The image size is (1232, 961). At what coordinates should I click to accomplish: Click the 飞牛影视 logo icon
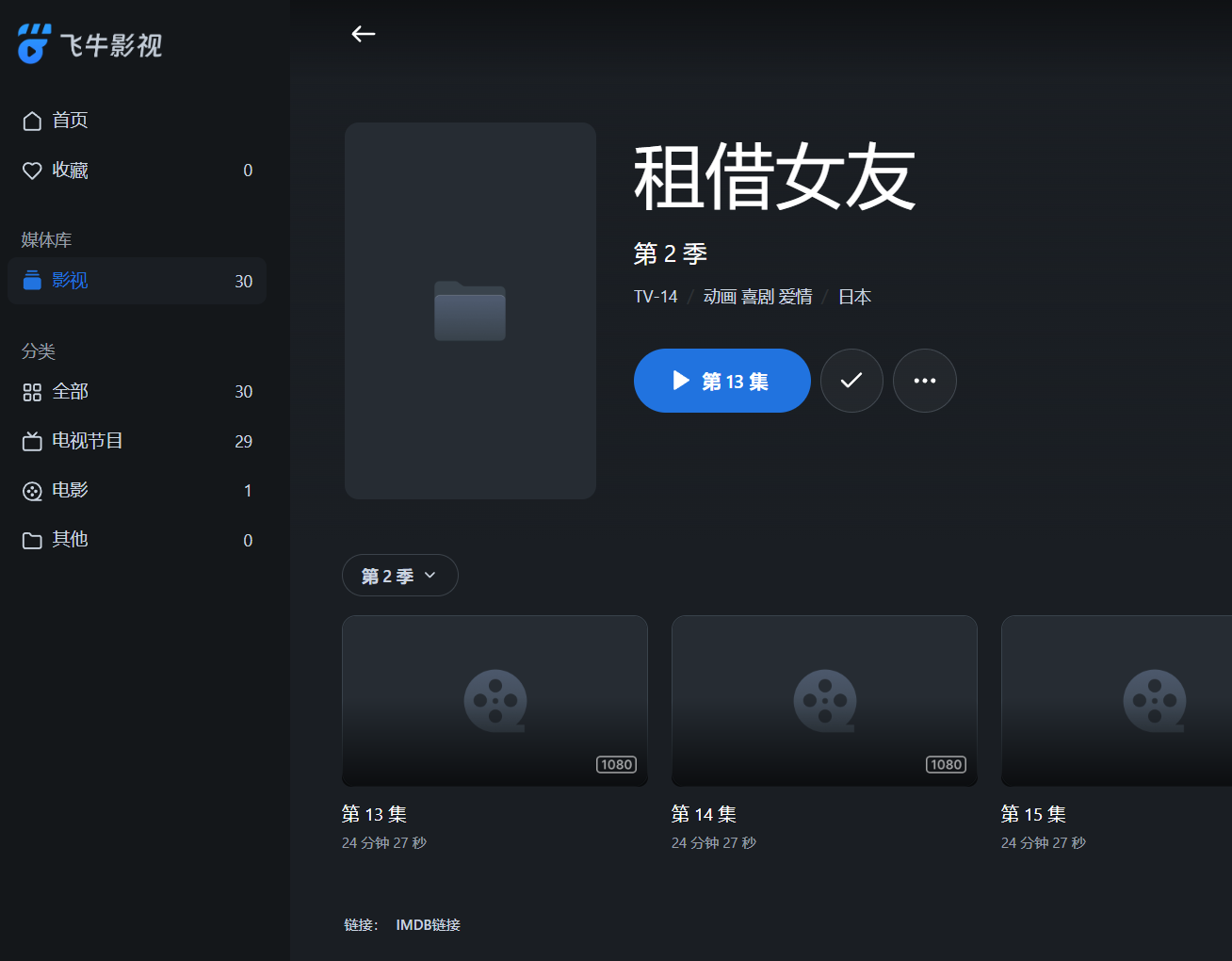click(34, 44)
